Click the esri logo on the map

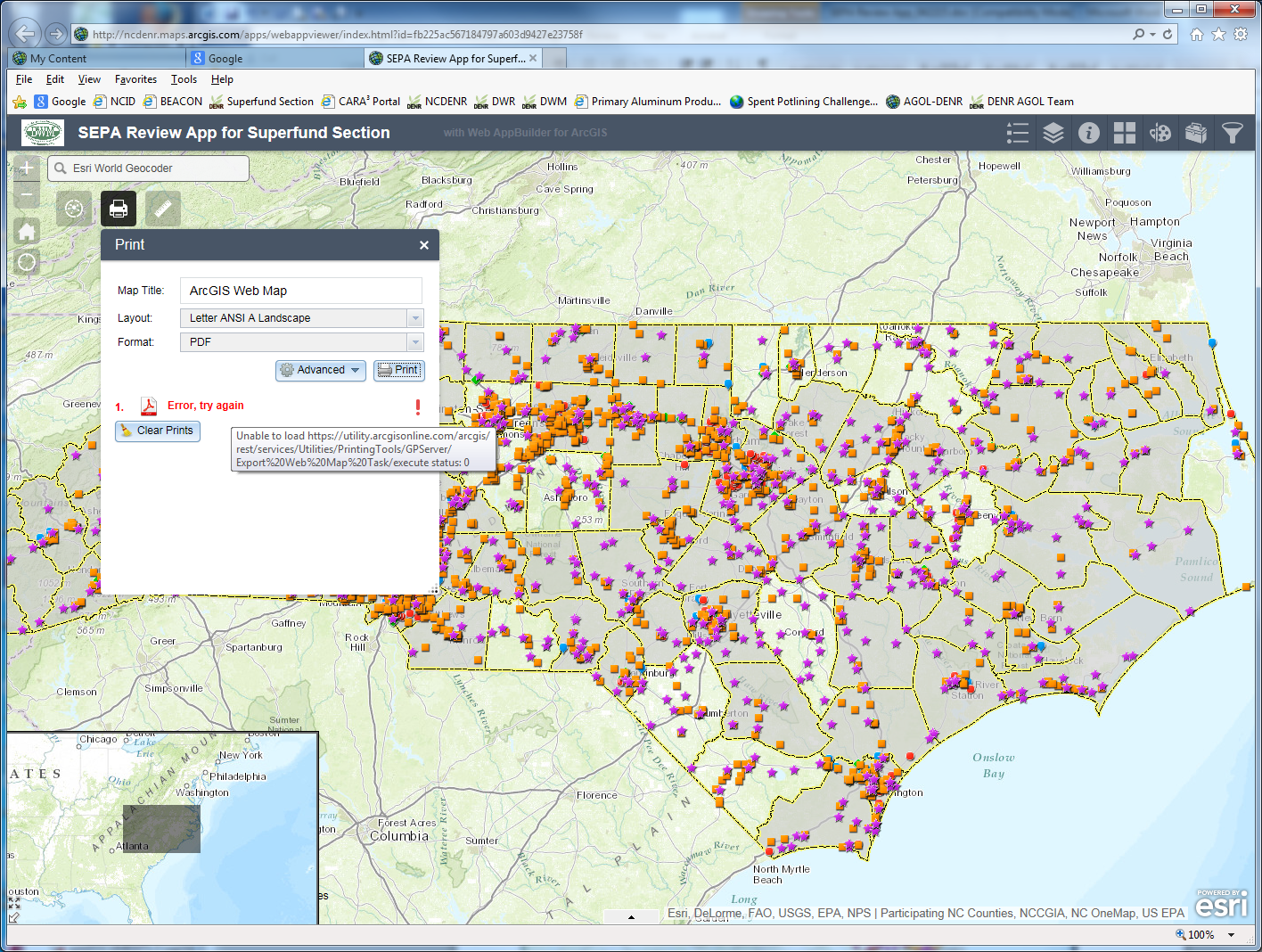1222,905
